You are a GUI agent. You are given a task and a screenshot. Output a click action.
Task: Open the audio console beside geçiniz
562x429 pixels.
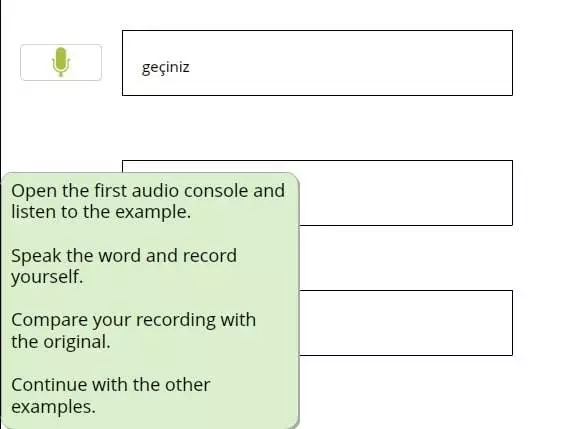[61, 62]
